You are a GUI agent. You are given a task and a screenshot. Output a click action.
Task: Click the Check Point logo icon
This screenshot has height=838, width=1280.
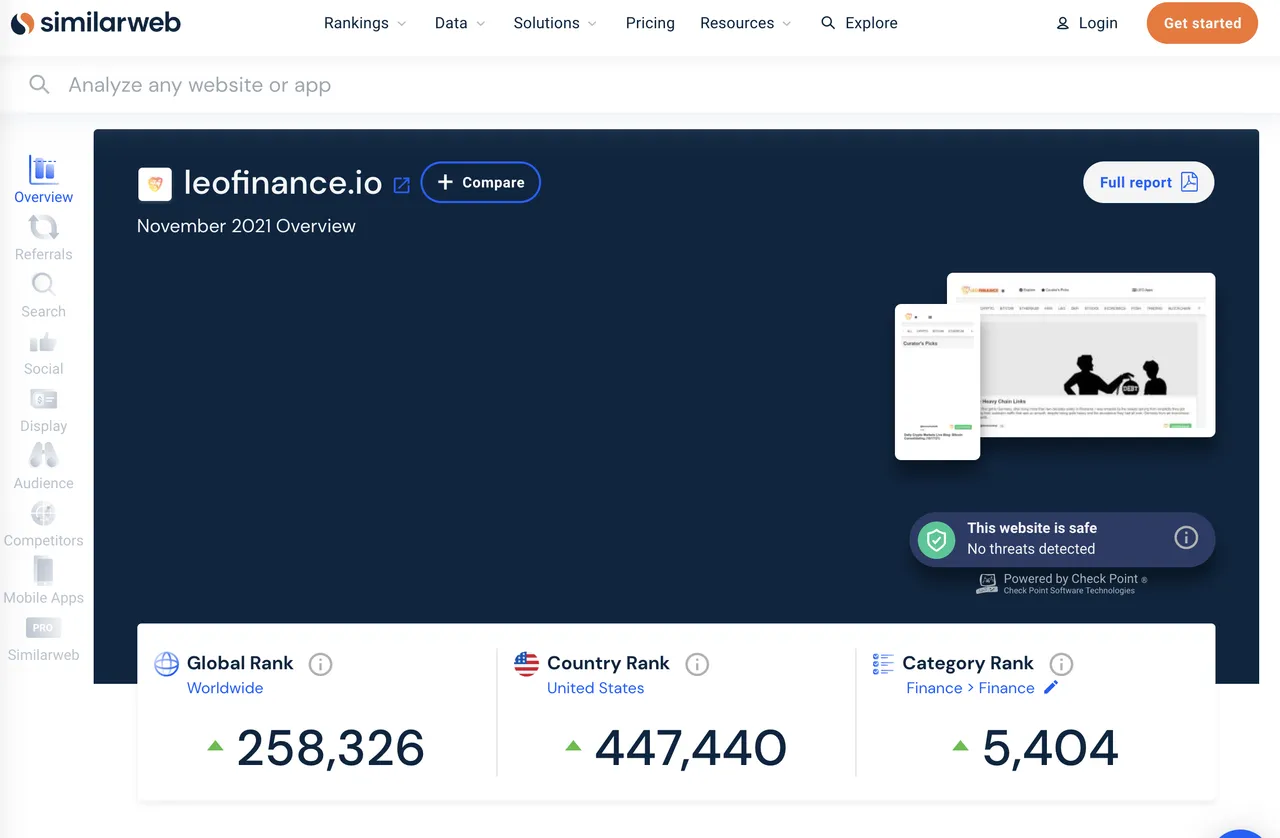click(987, 584)
